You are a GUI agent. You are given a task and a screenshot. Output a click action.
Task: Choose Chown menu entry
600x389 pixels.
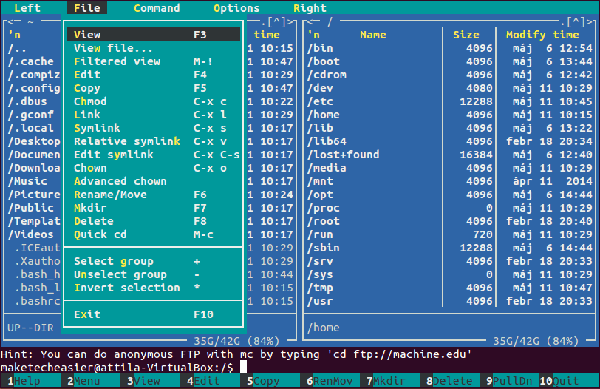click(x=153, y=168)
